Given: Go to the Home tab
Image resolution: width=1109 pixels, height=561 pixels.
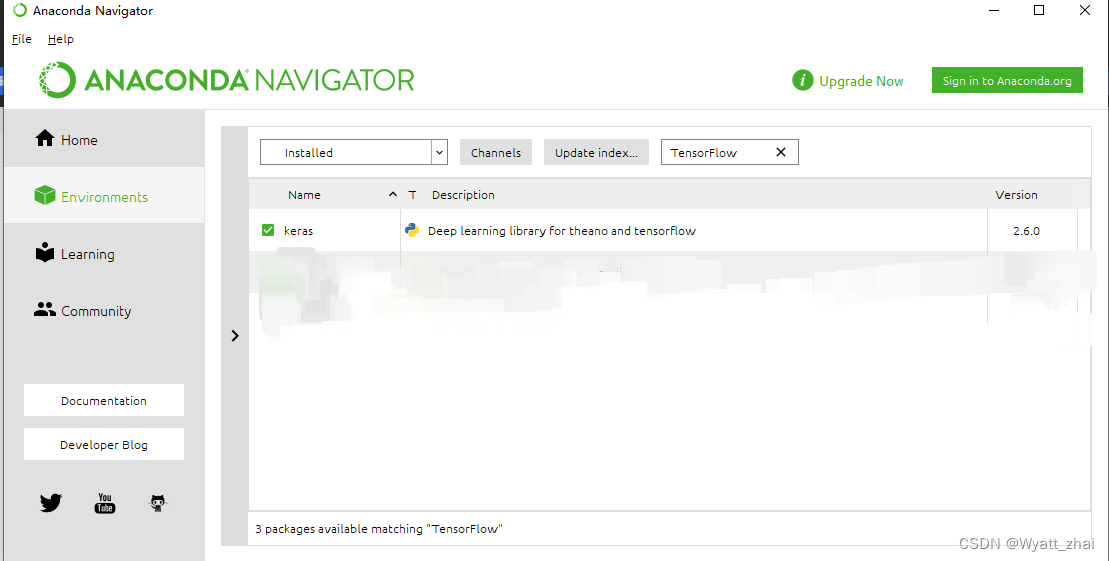Looking at the screenshot, I should (104, 139).
